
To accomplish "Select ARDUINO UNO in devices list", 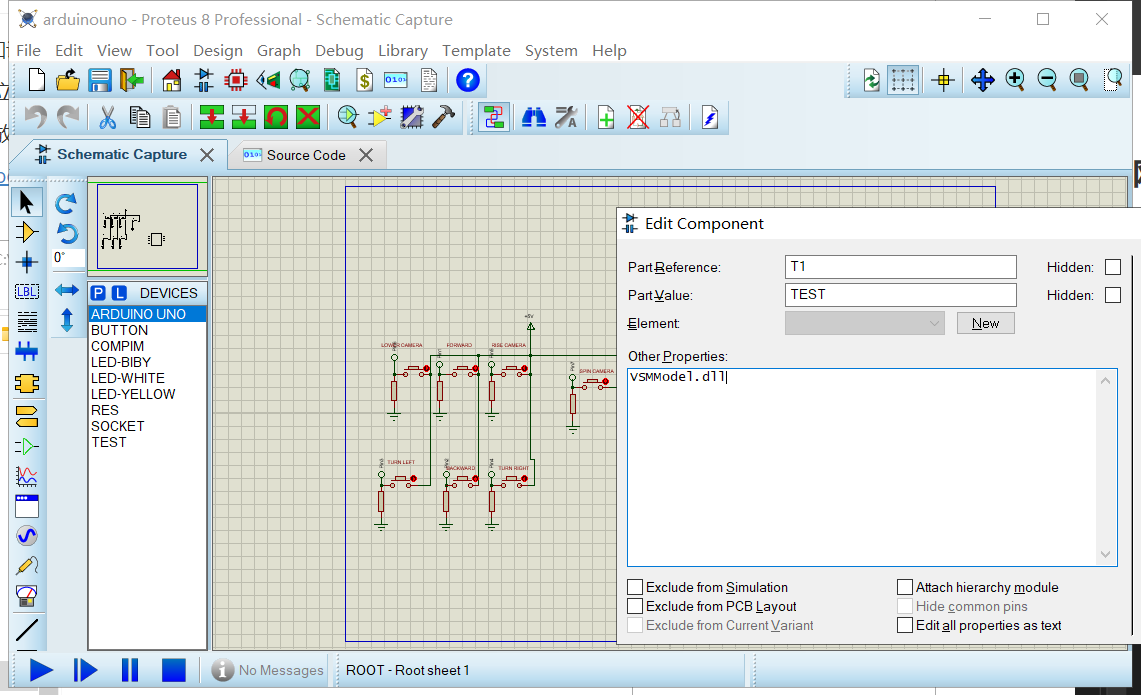I will click(148, 314).
